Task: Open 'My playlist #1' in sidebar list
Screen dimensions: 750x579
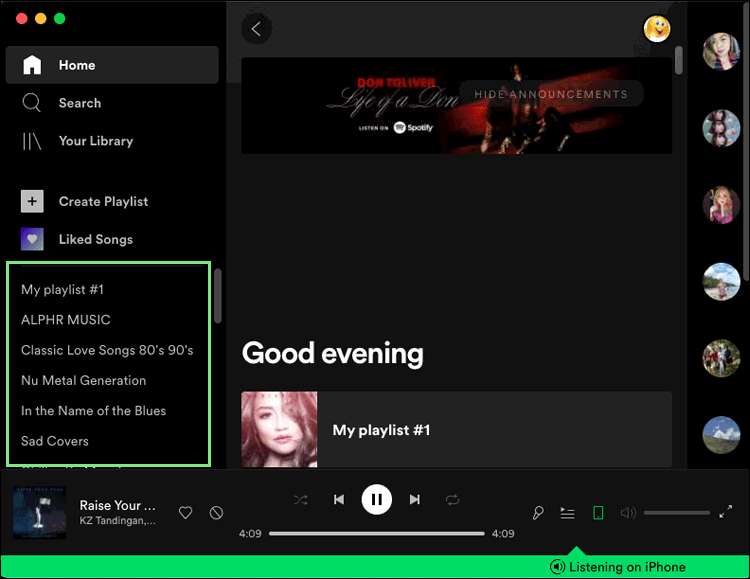Action: tap(62, 290)
